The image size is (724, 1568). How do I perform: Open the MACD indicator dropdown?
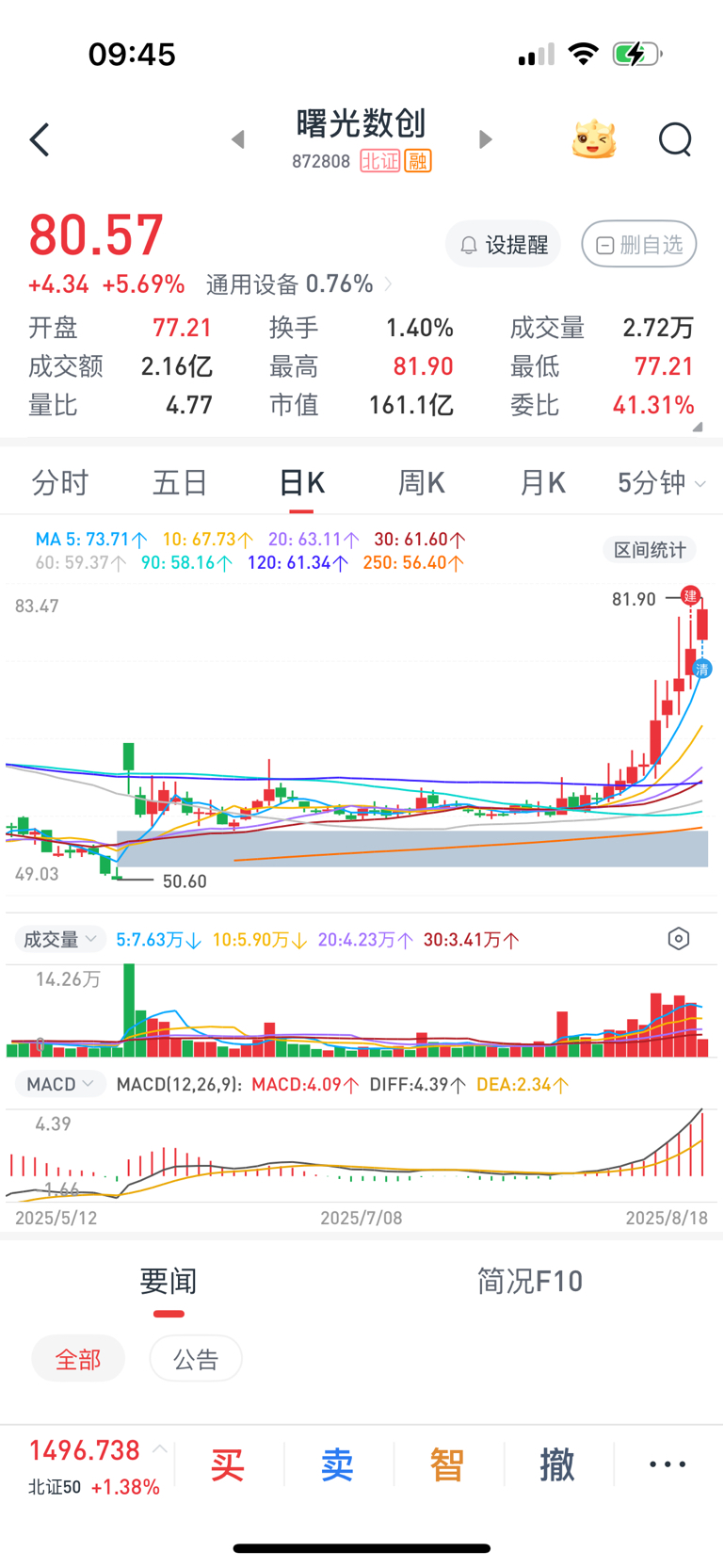58,1084
